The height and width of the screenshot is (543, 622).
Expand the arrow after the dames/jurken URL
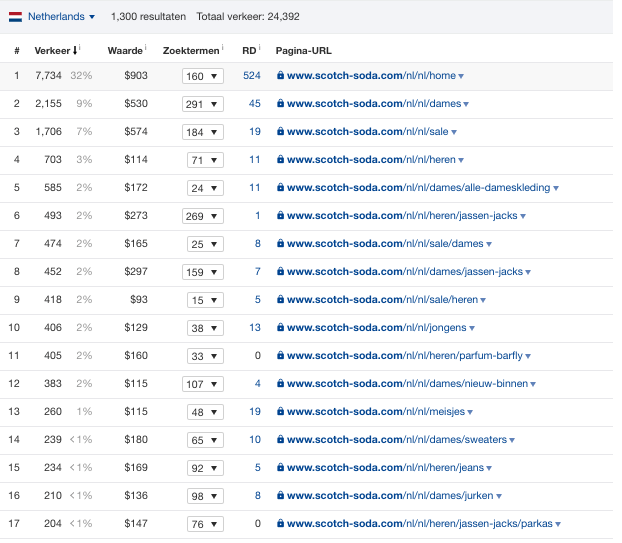[499, 496]
